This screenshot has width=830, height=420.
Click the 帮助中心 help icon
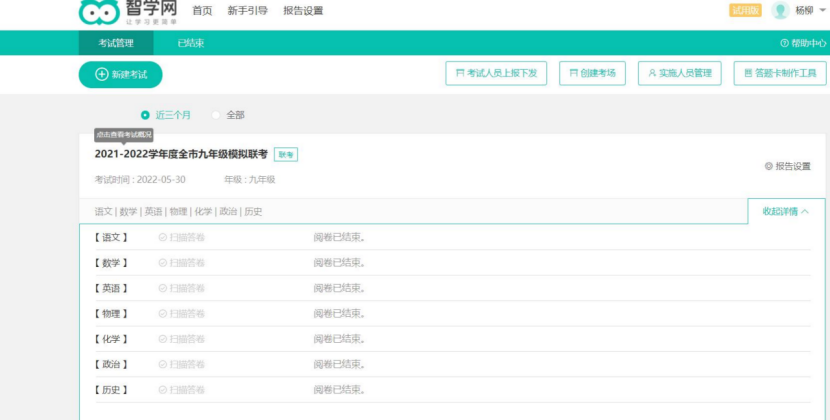point(784,43)
